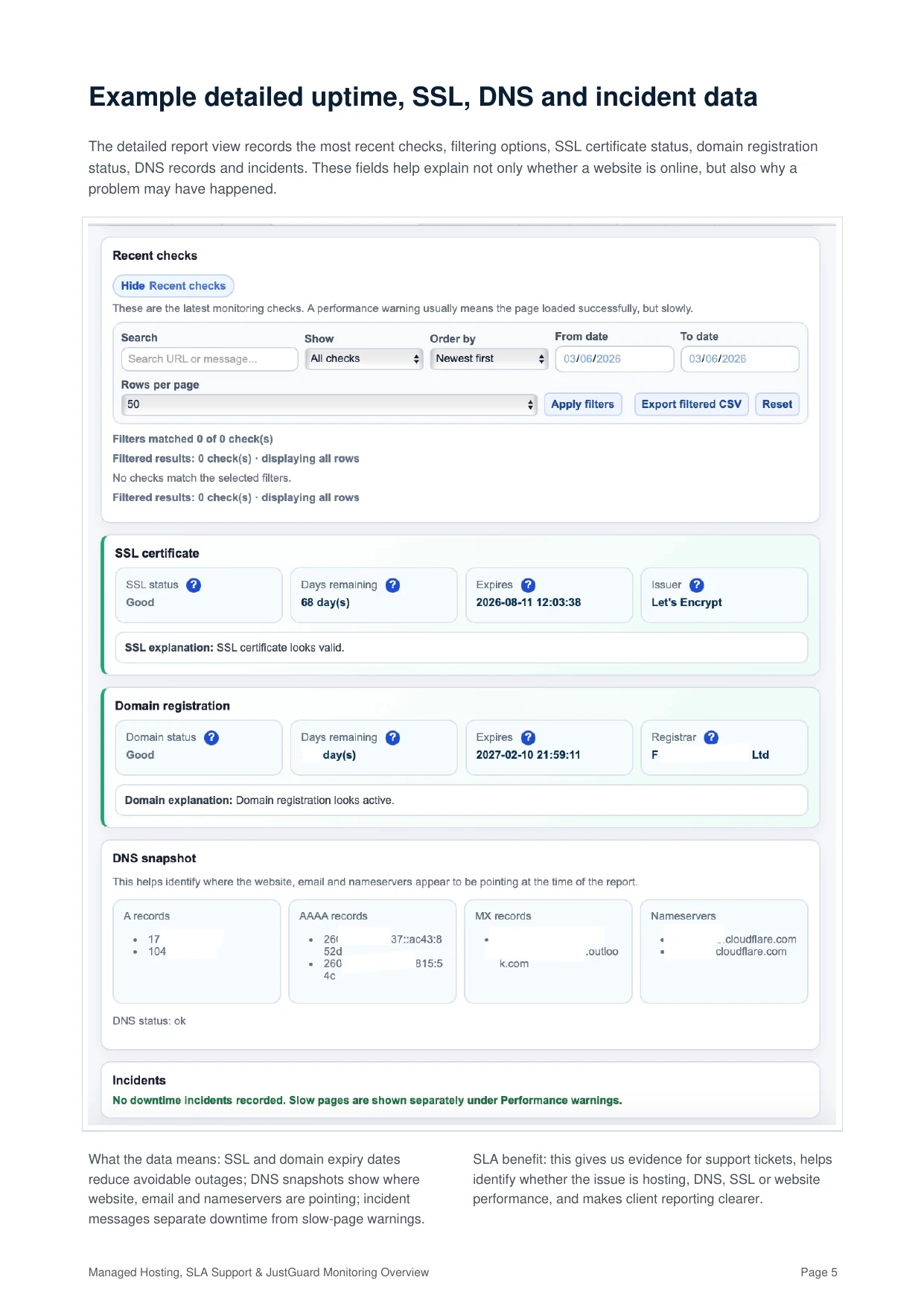Select the Good value under SSL status

[140, 602]
